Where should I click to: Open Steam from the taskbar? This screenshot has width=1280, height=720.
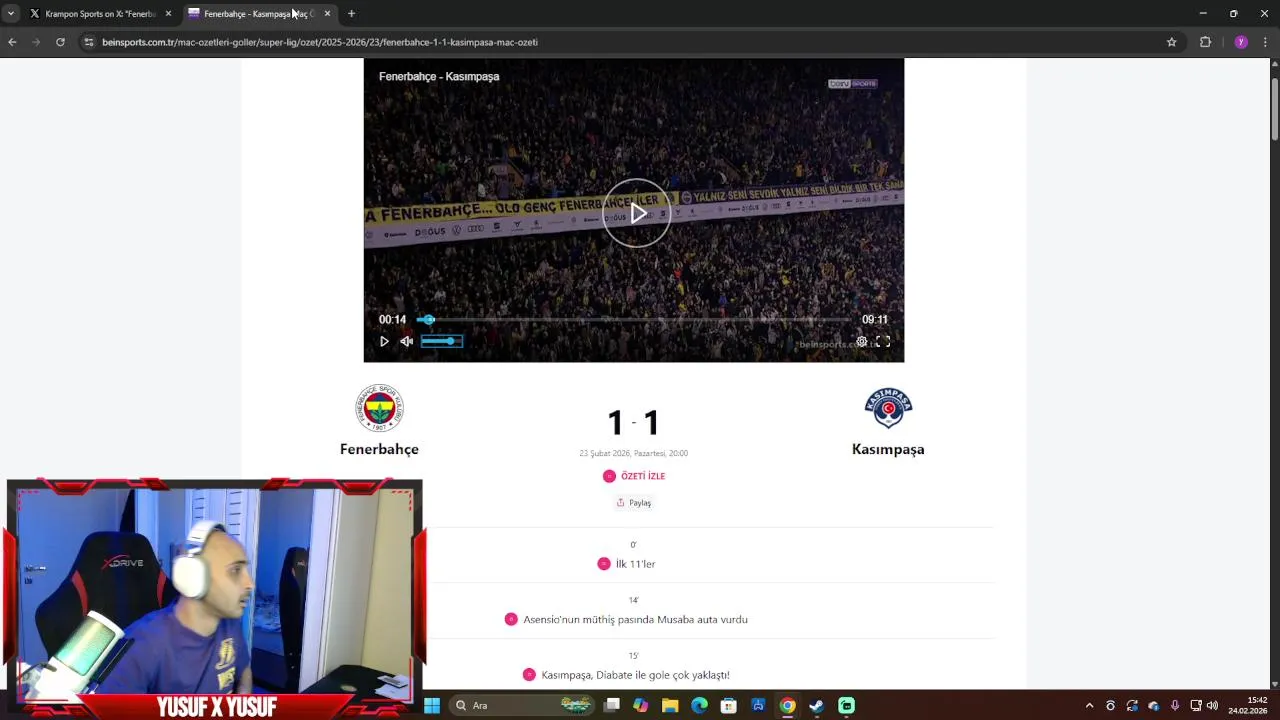pos(817,705)
